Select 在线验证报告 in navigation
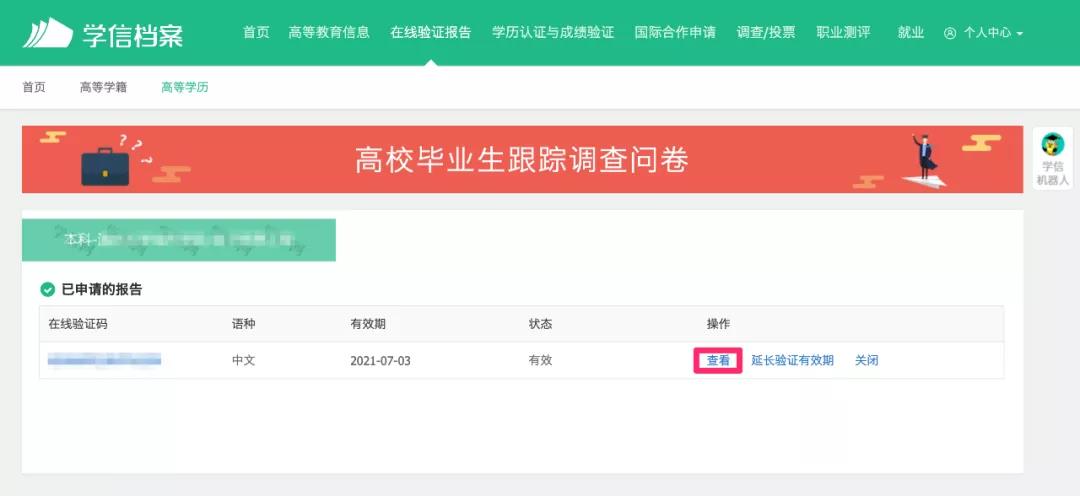The image size is (1080, 496). pyautogui.click(x=430, y=32)
